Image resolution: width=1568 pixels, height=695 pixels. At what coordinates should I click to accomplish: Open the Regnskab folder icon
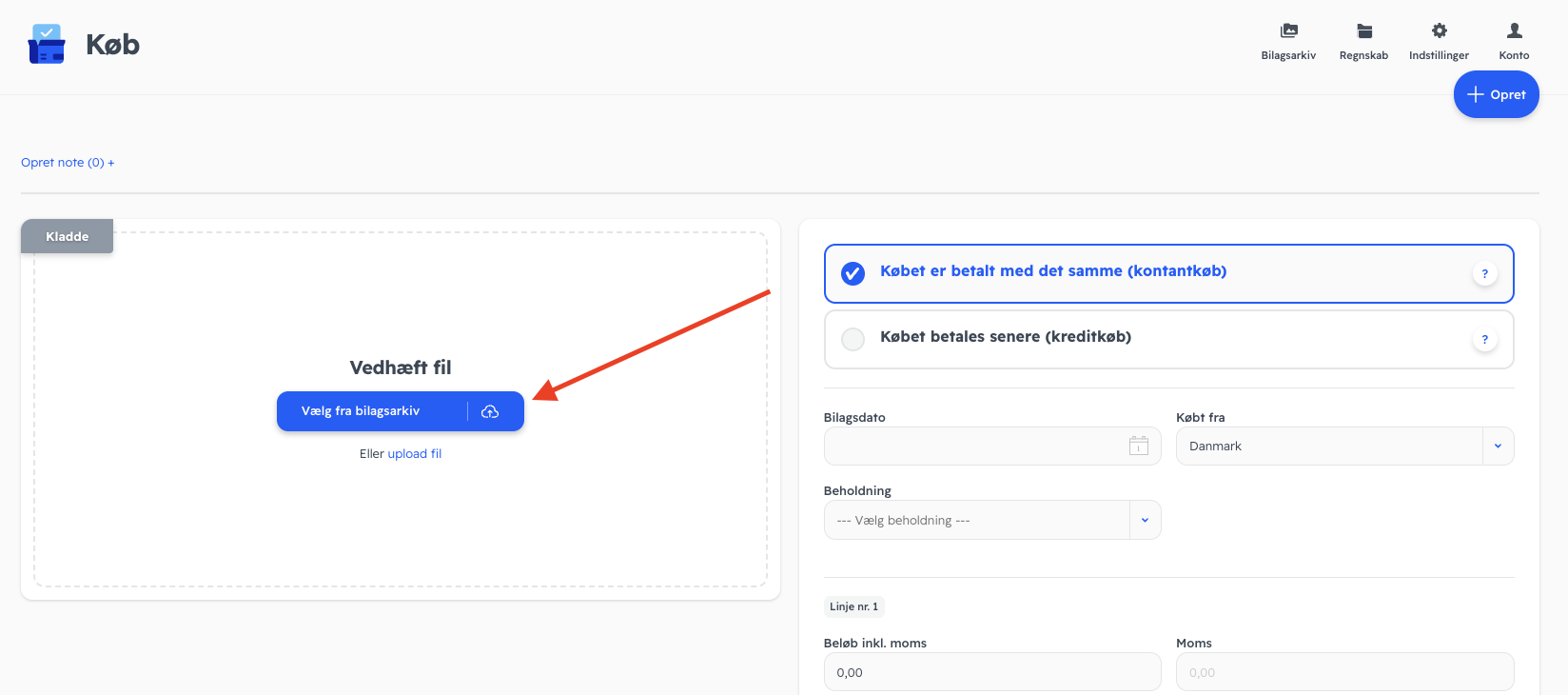click(x=1363, y=31)
